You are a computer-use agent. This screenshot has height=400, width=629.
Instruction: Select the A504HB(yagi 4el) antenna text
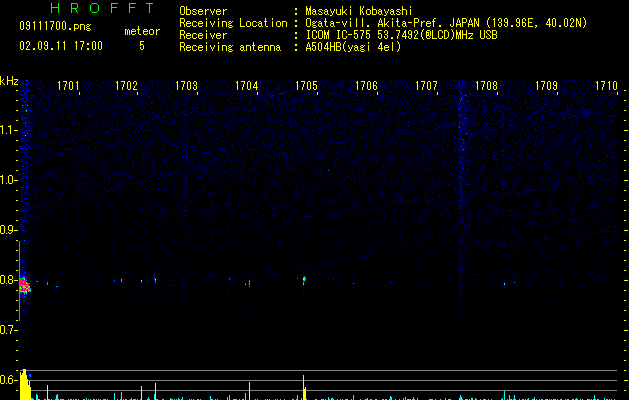pos(353,47)
